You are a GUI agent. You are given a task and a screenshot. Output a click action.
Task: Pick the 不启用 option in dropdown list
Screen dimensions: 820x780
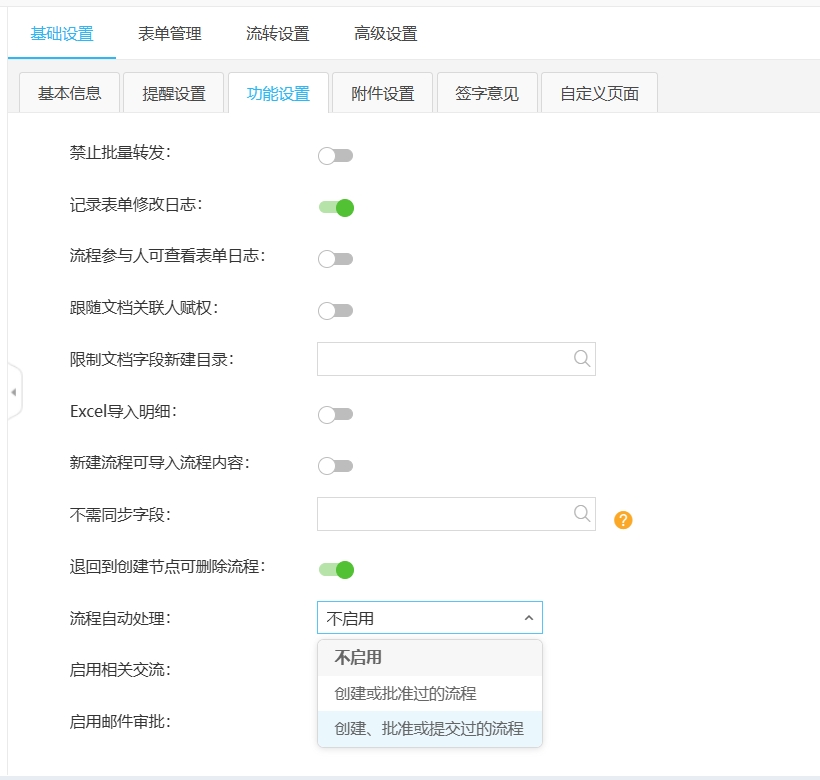pos(358,658)
